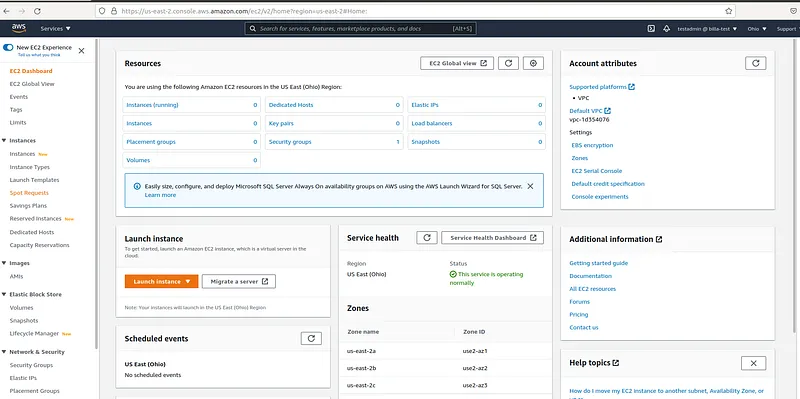Click Learn more in the banner
This screenshot has height=399, width=800.
point(160,195)
